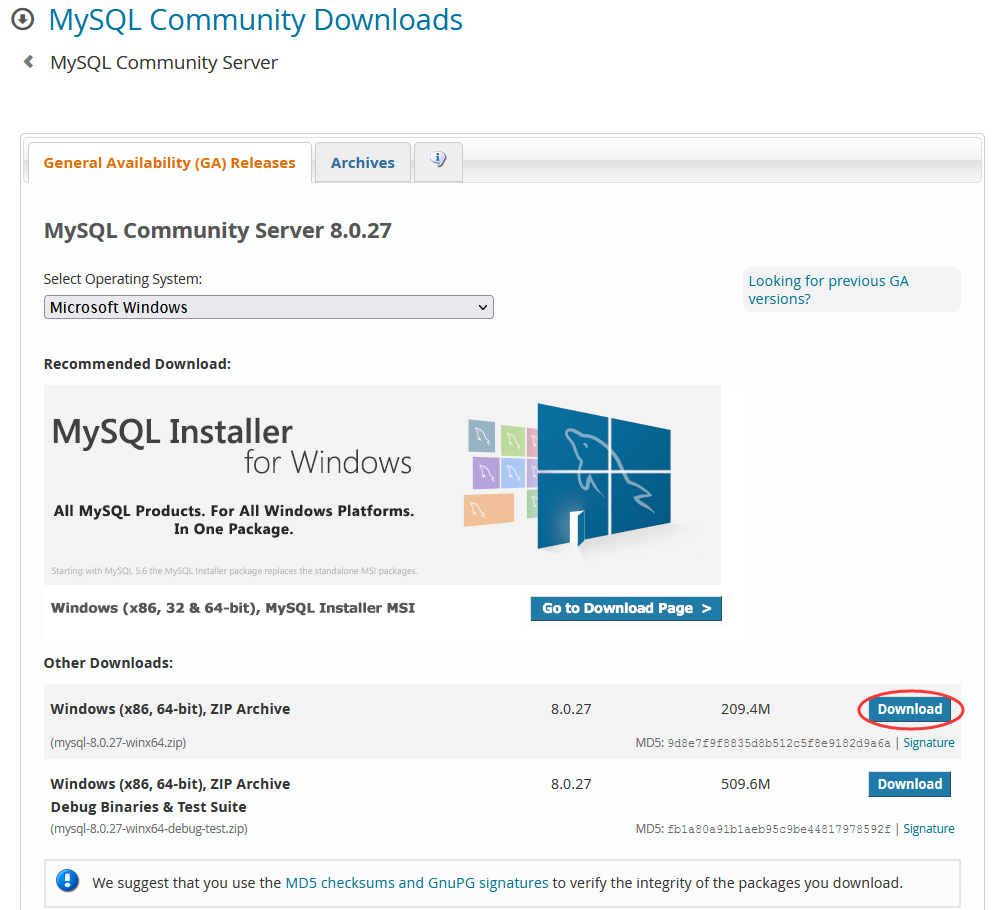Open the information icon tab
Screen dimensions: 992x910
tap(438, 162)
